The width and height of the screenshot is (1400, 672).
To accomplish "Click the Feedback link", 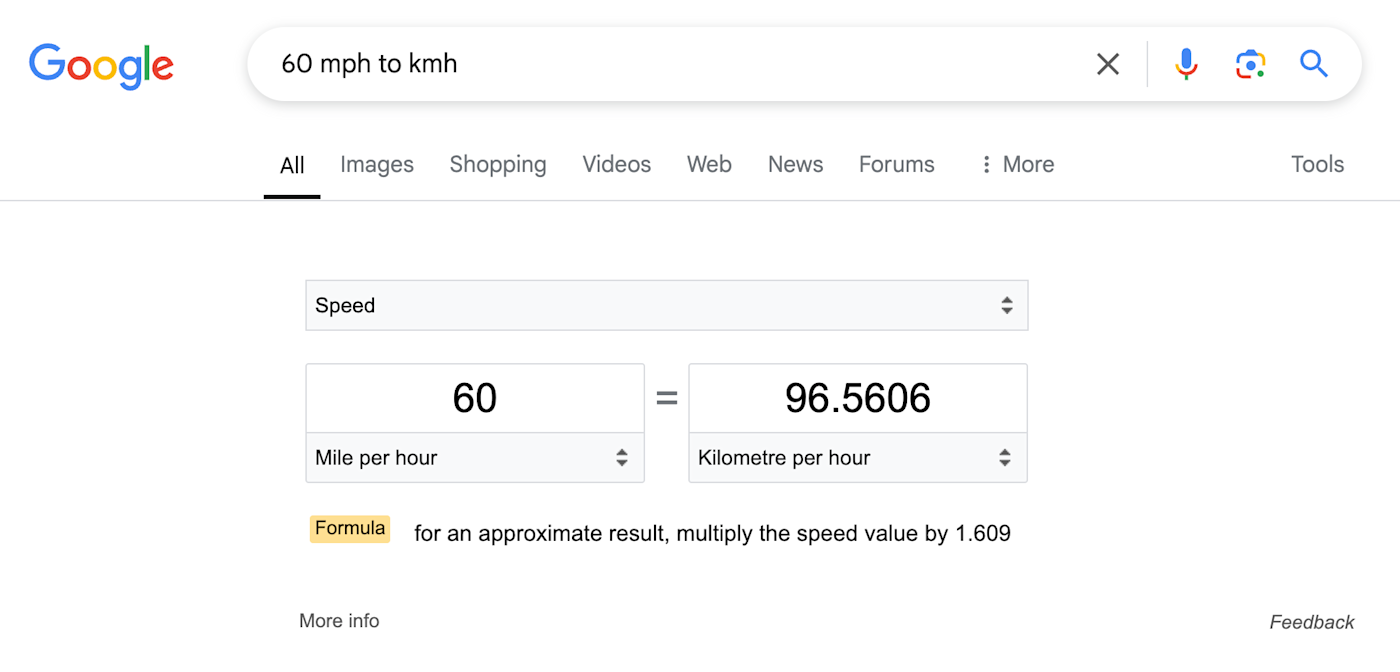I will coord(1312,622).
